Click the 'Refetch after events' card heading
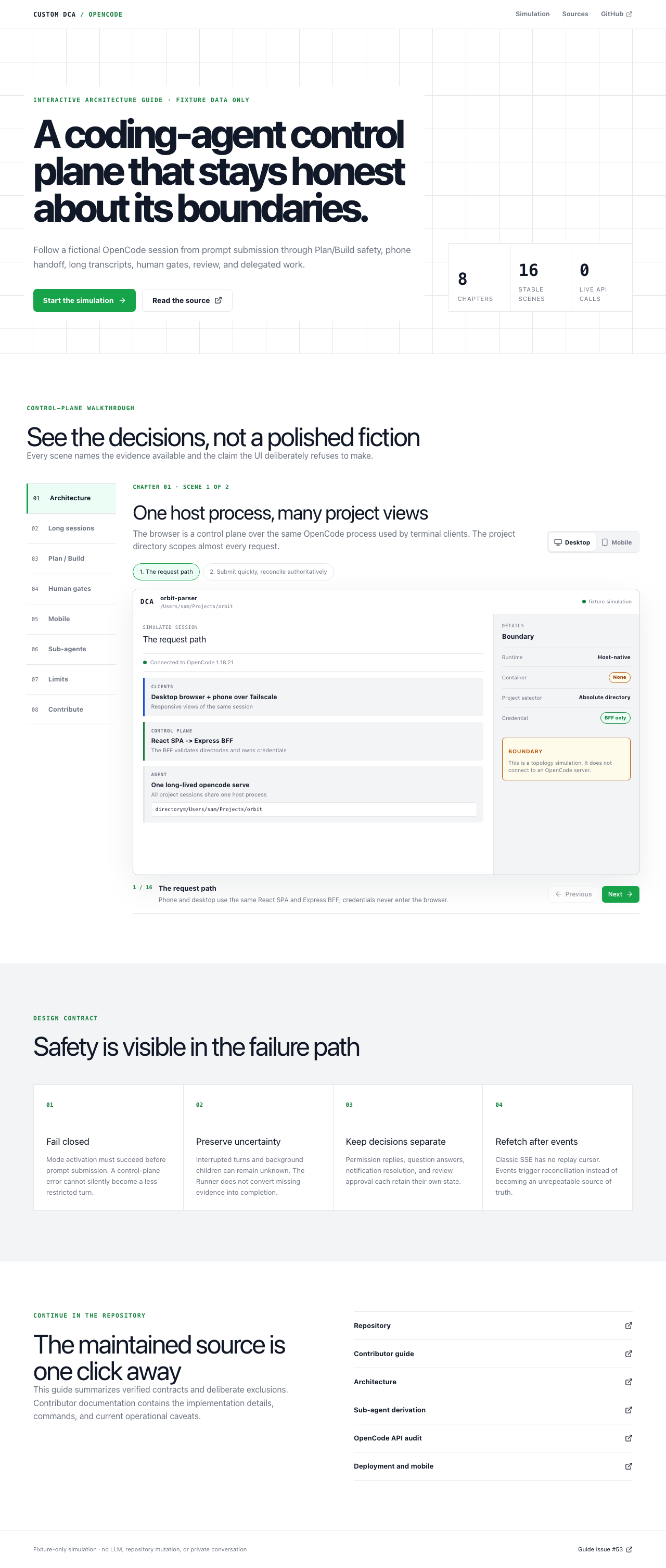This screenshot has width=666, height=1568. point(536,1142)
